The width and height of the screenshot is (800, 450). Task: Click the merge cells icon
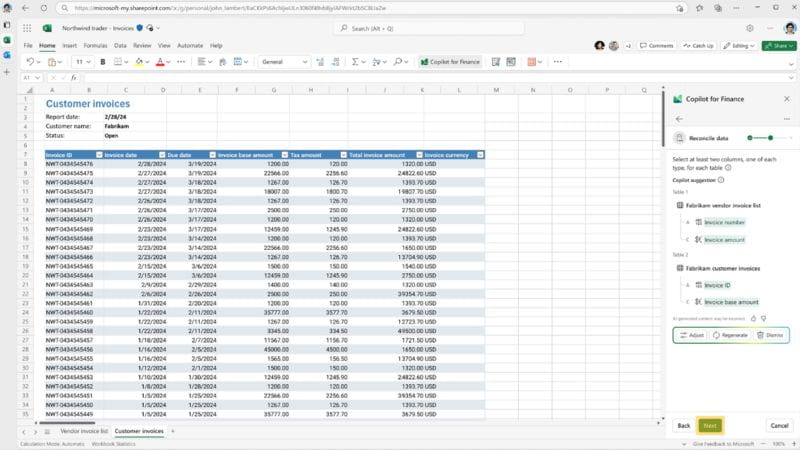coord(237,62)
